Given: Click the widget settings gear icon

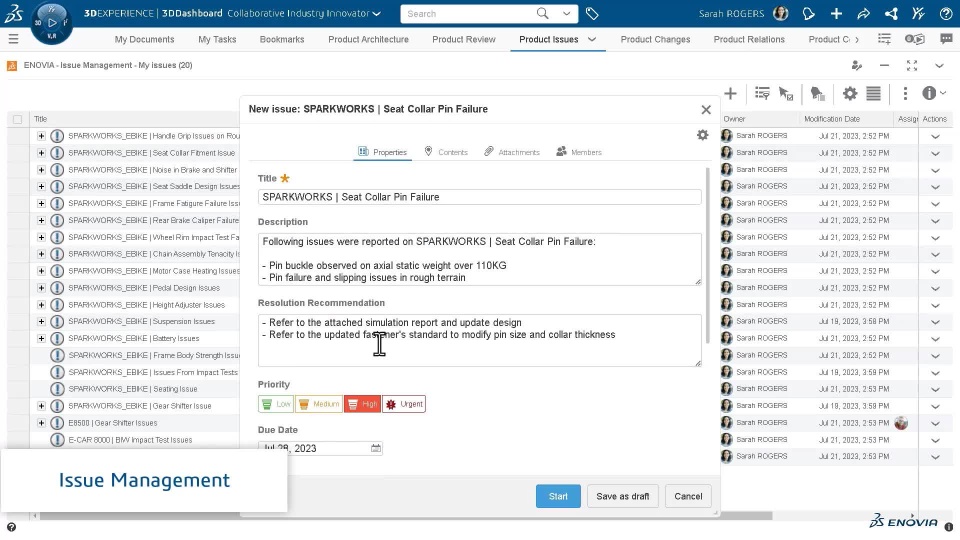Looking at the screenshot, I should pos(850,94).
